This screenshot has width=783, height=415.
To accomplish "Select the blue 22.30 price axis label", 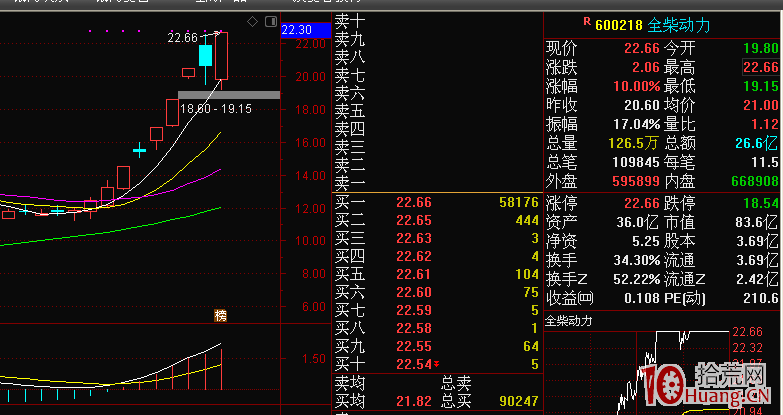I will point(306,30).
